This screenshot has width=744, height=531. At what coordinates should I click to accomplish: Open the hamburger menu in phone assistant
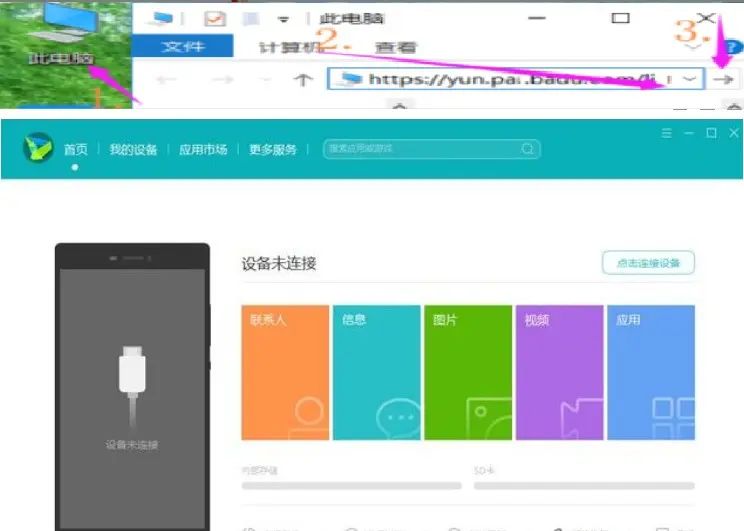coord(667,133)
